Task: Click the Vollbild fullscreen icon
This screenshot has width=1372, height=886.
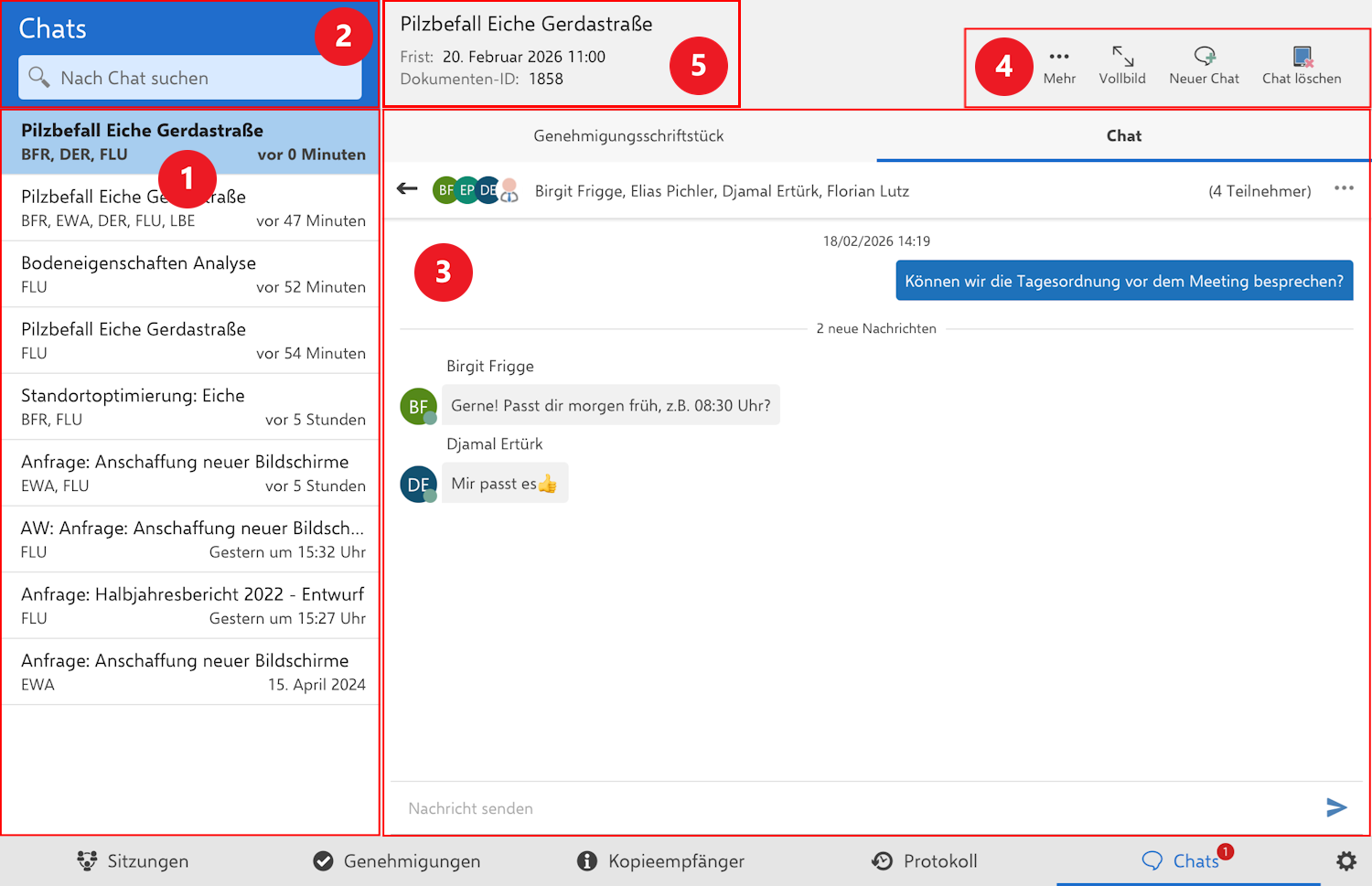Action: [x=1122, y=58]
